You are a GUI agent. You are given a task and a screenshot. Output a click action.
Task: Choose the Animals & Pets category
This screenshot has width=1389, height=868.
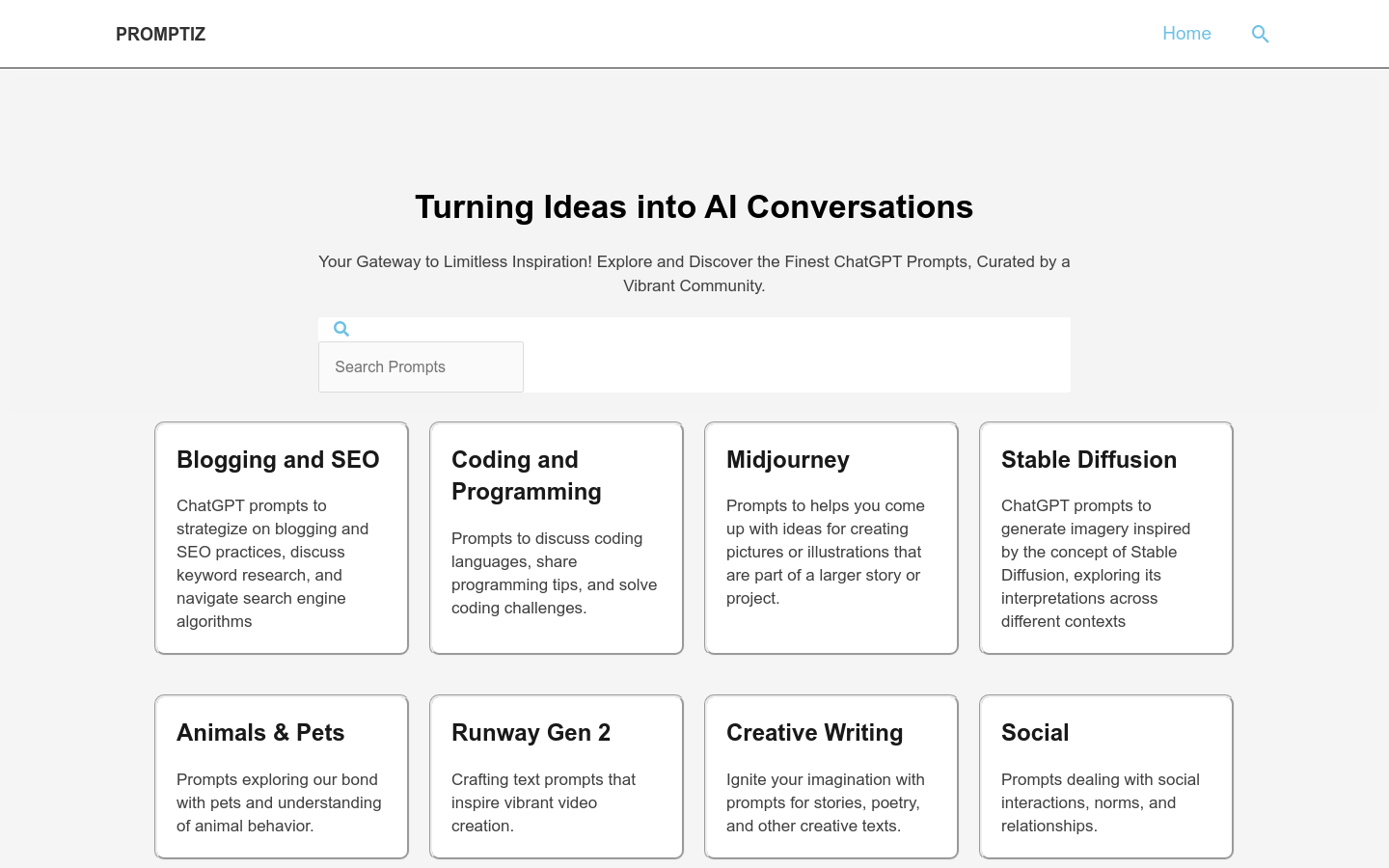coord(282,776)
